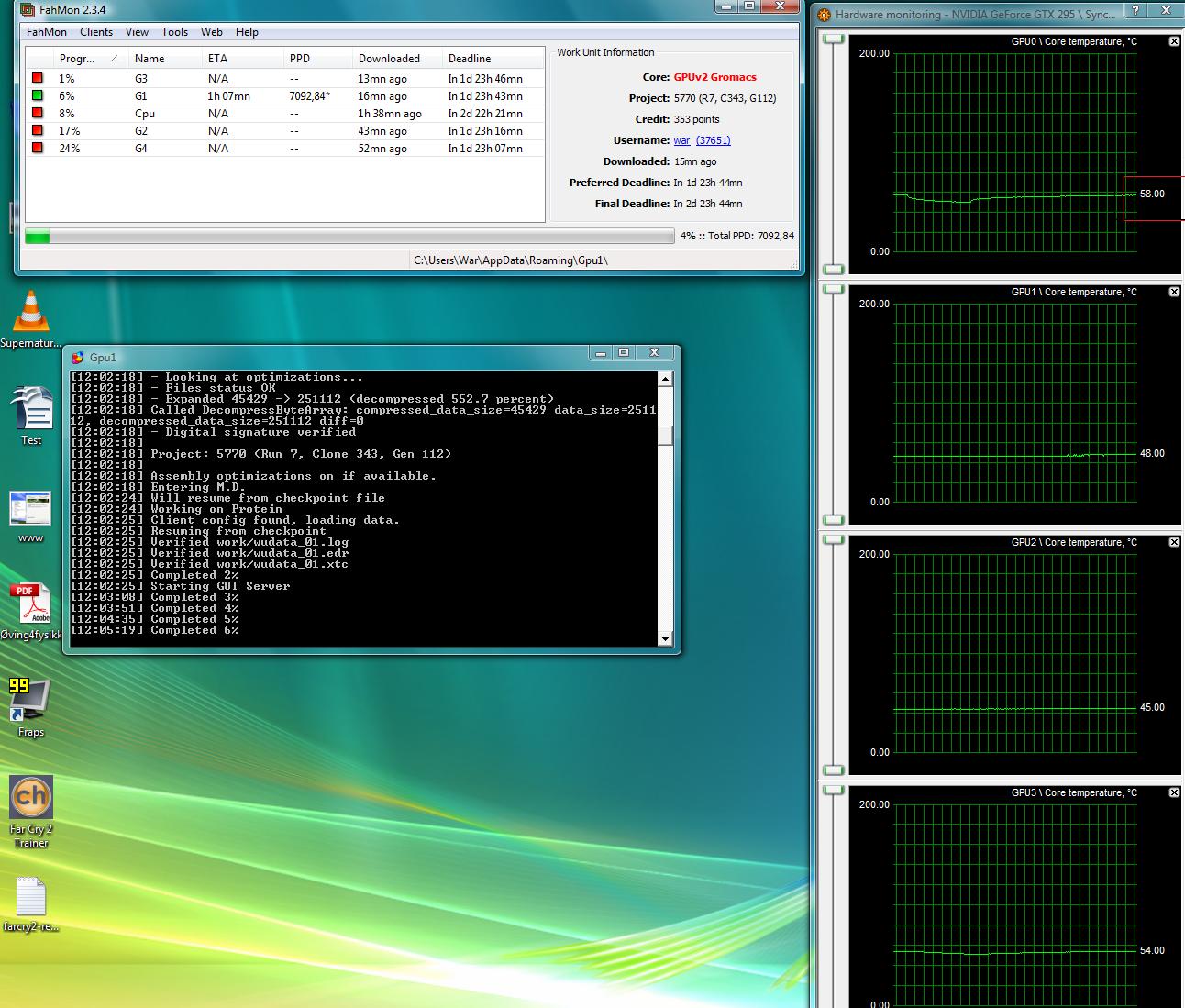Viewport: 1185px width, 1008px height.
Task: Click the PPD value "7092,84*"
Action: point(310,96)
